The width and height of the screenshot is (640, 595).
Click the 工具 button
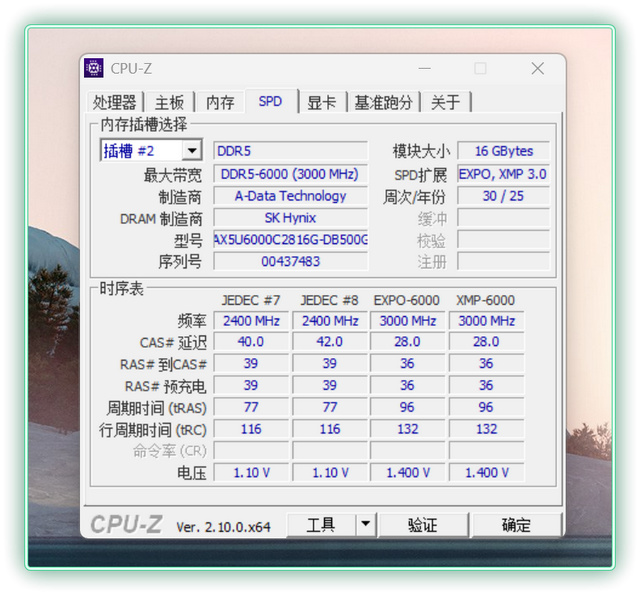[x=321, y=524]
